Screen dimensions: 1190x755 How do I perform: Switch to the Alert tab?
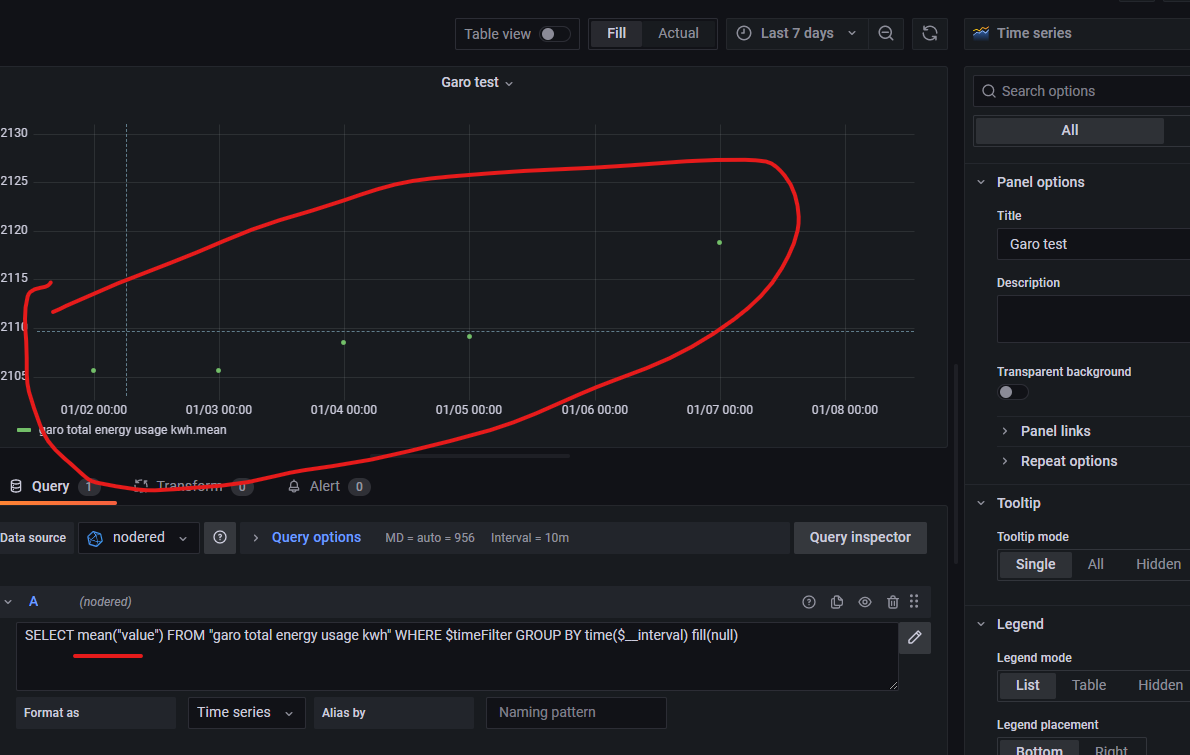click(327, 486)
